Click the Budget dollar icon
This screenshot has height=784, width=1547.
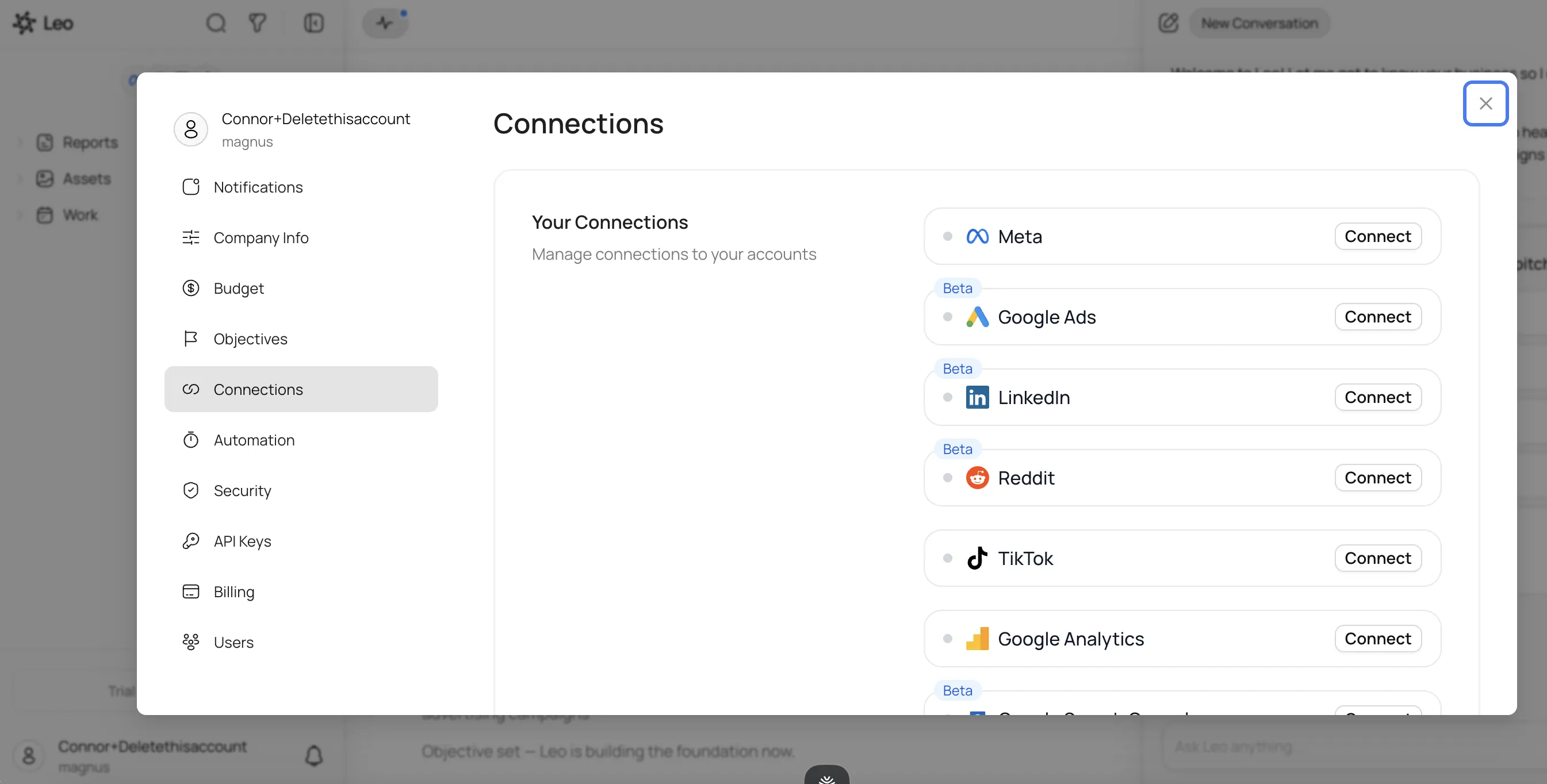(191, 288)
